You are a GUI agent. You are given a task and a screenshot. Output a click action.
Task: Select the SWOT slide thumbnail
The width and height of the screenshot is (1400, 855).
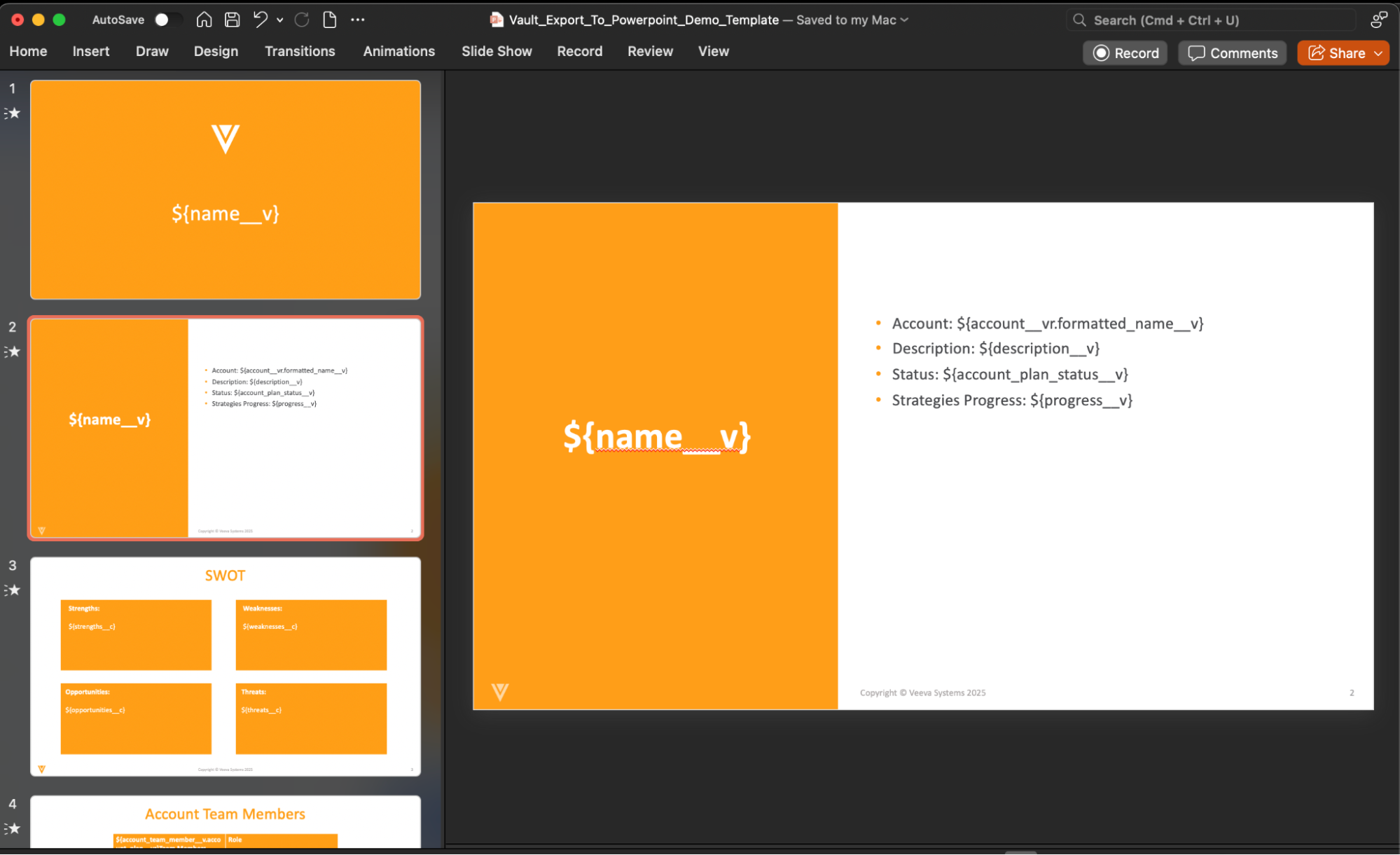[x=226, y=666]
